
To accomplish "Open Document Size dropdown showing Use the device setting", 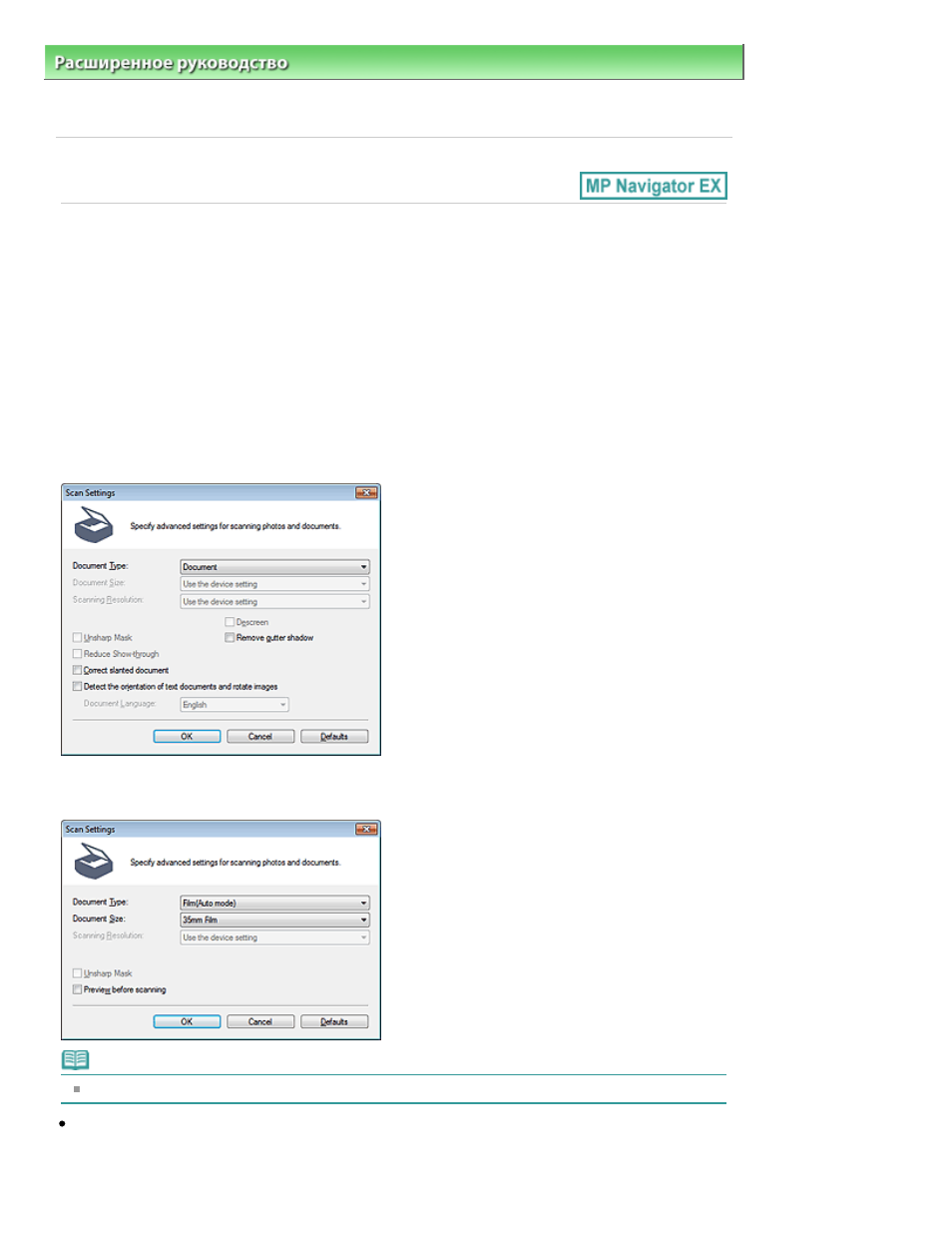I will click(274, 584).
